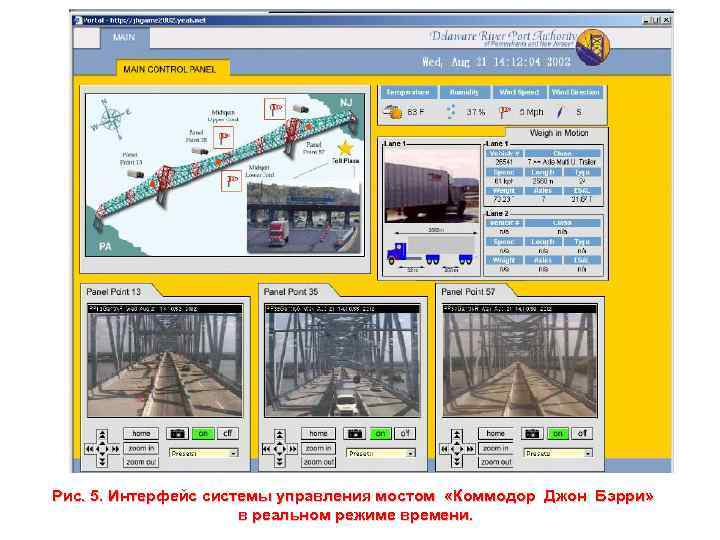Switch to the MAIN tab
The image size is (720, 540).
124,37
